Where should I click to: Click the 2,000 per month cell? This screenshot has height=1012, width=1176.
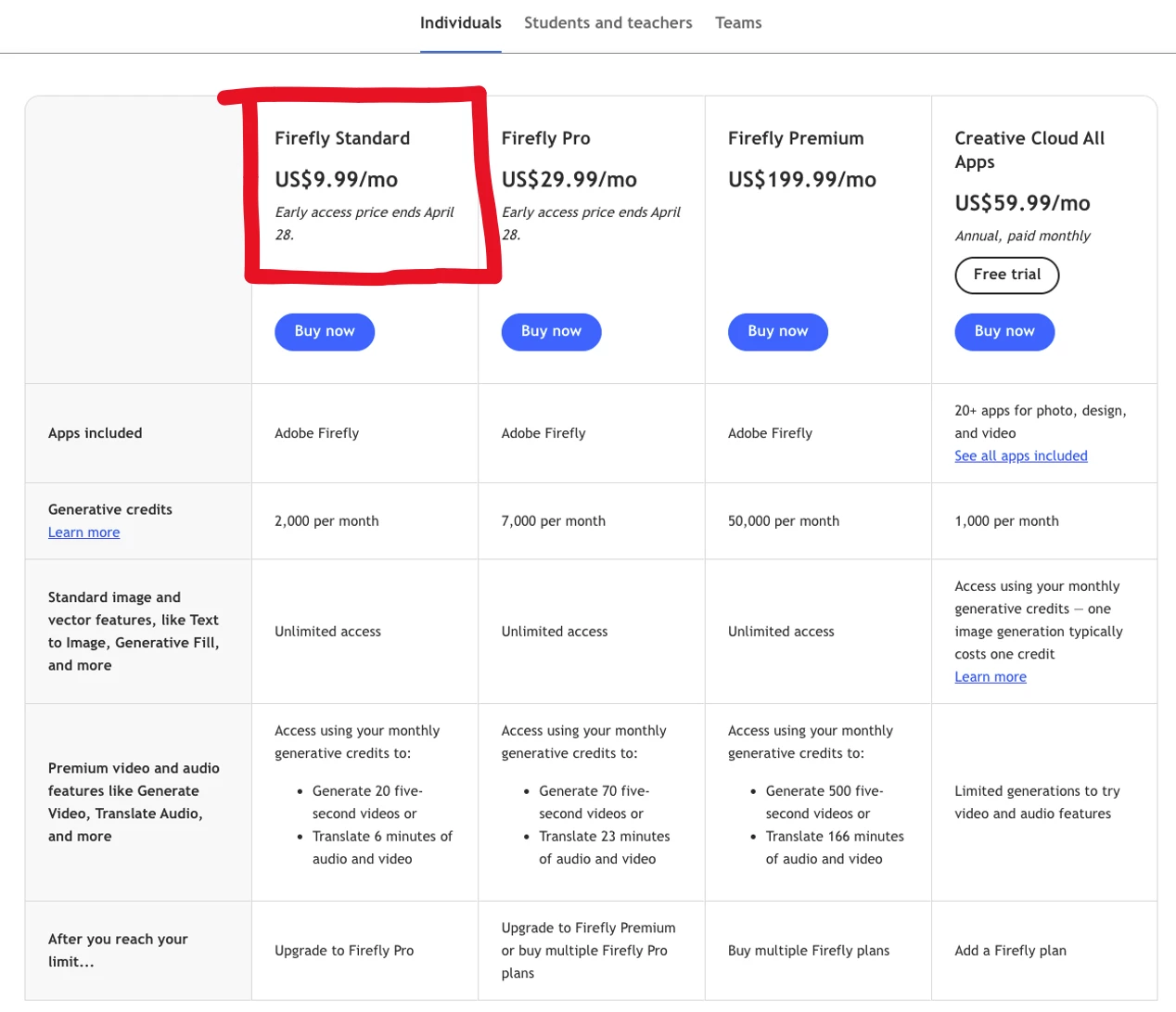pyautogui.click(x=326, y=521)
